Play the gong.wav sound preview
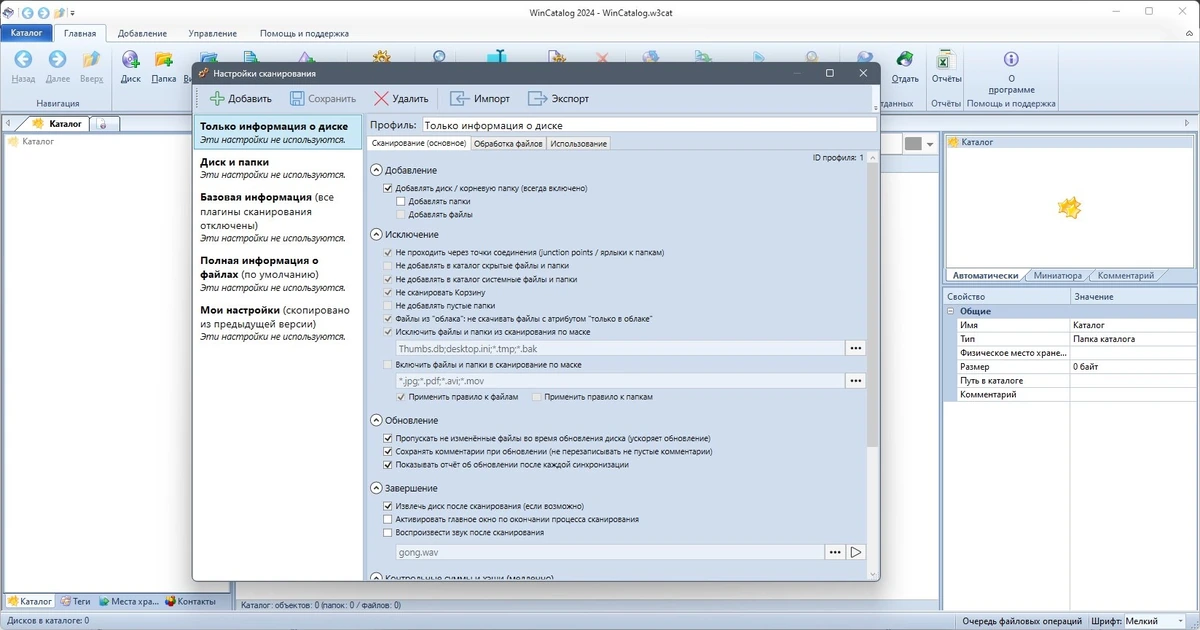The image size is (1200, 630). (856, 552)
